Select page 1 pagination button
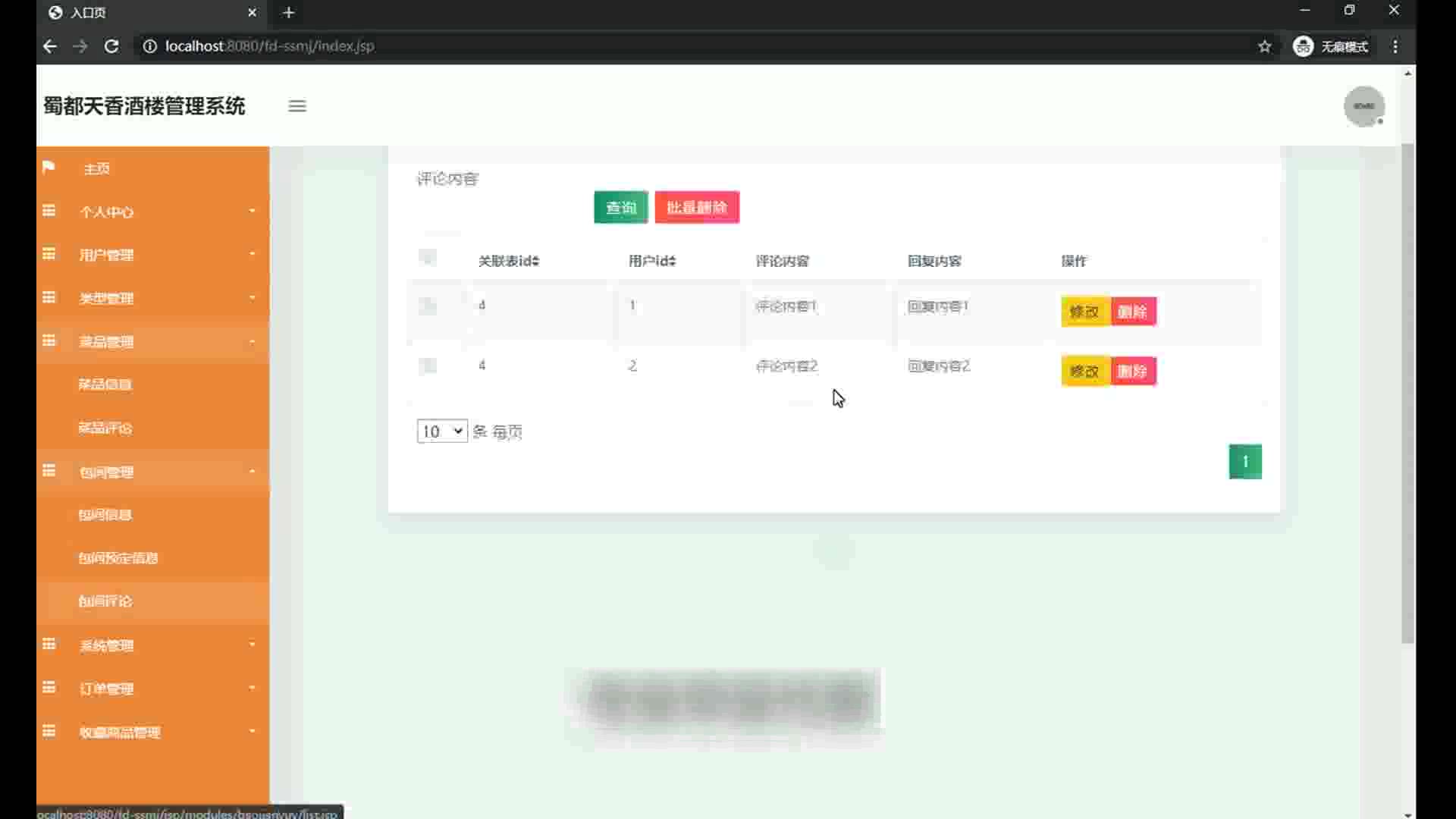This screenshot has height=819, width=1456. coord(1245,462)
